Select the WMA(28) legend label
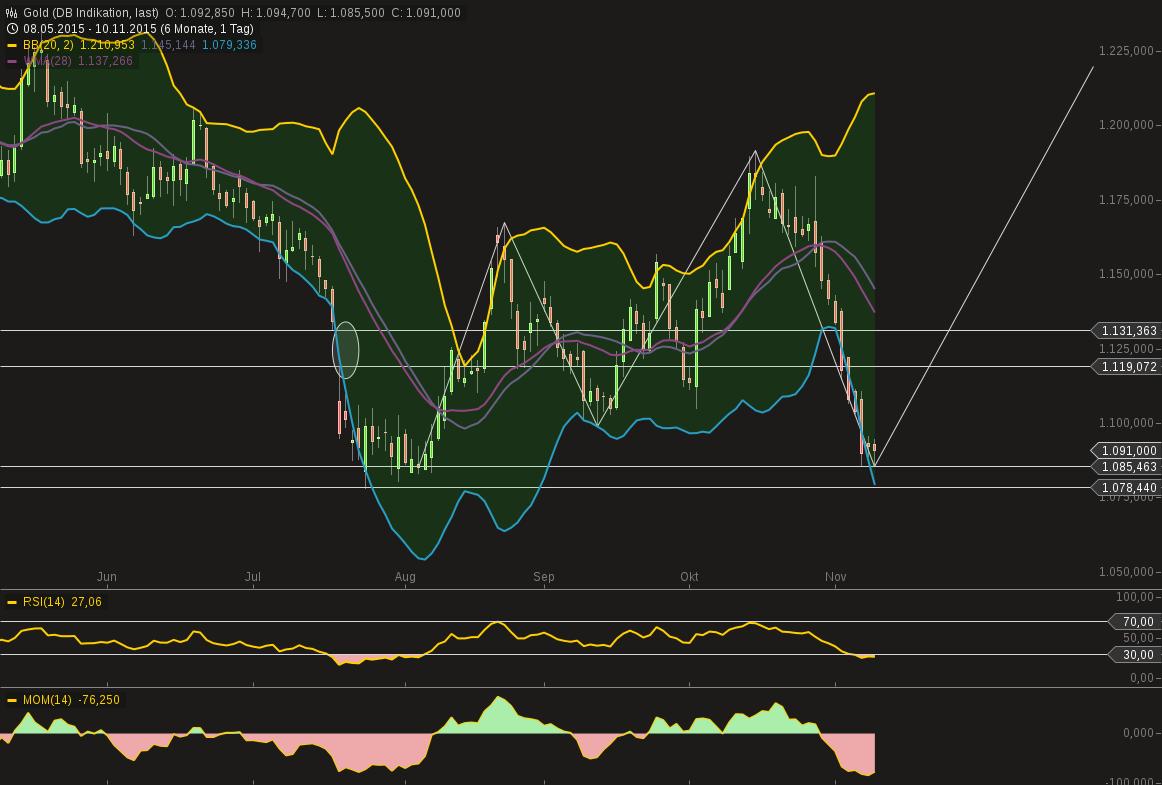 pyautogui.click(x=43, y=60)
